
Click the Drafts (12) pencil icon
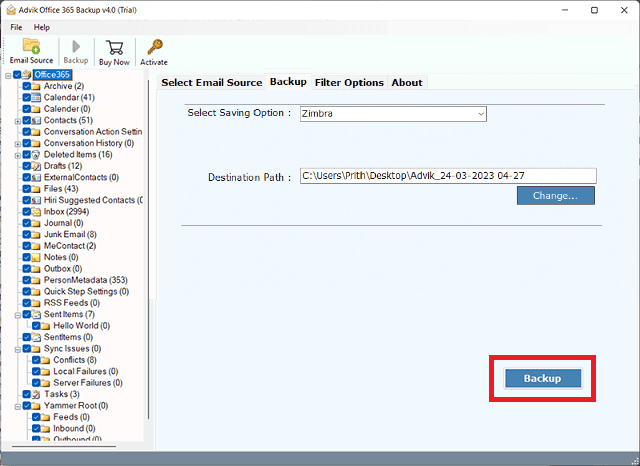pos(36,166)
